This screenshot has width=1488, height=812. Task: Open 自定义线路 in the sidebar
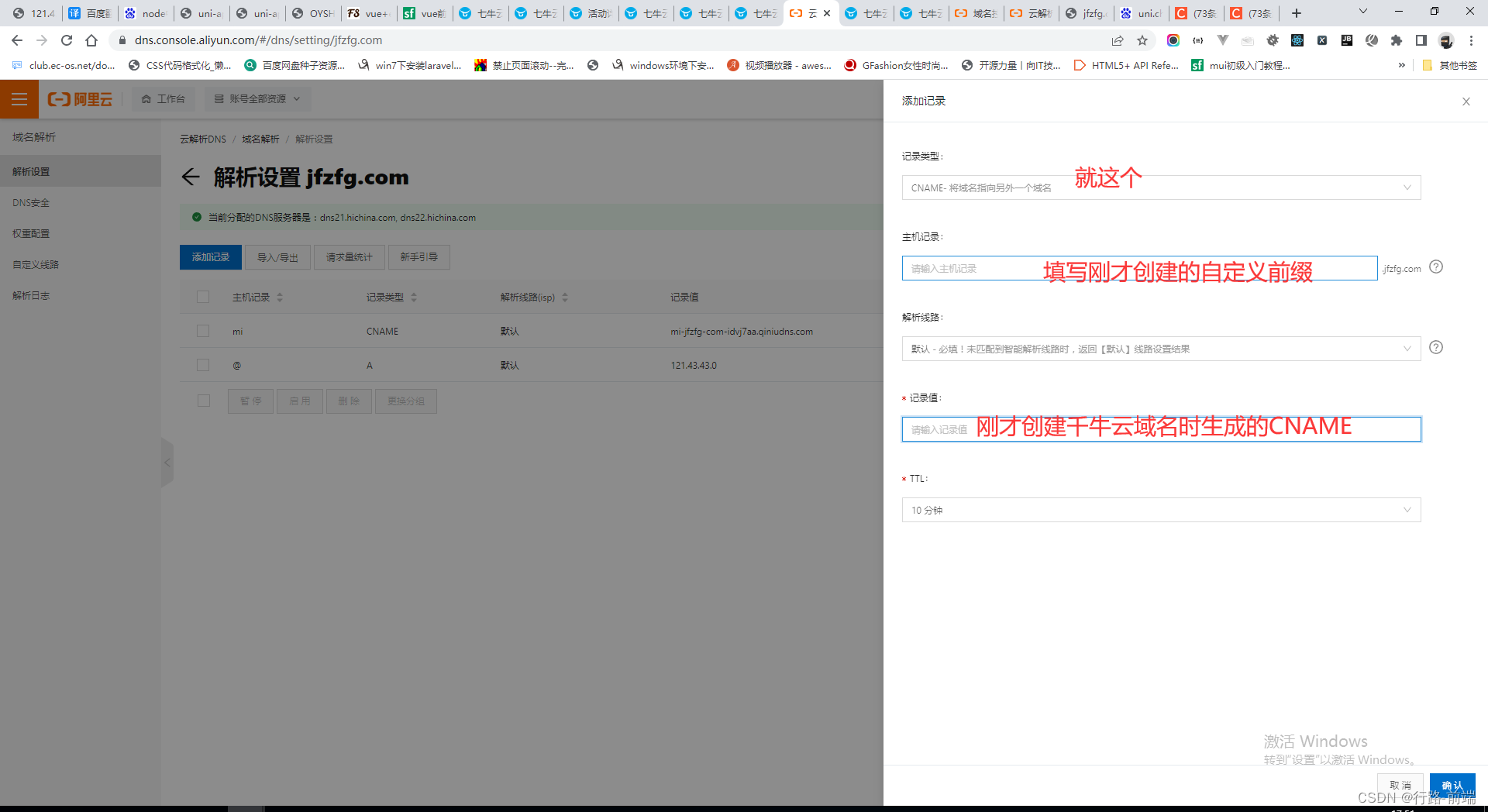point(81,264)
